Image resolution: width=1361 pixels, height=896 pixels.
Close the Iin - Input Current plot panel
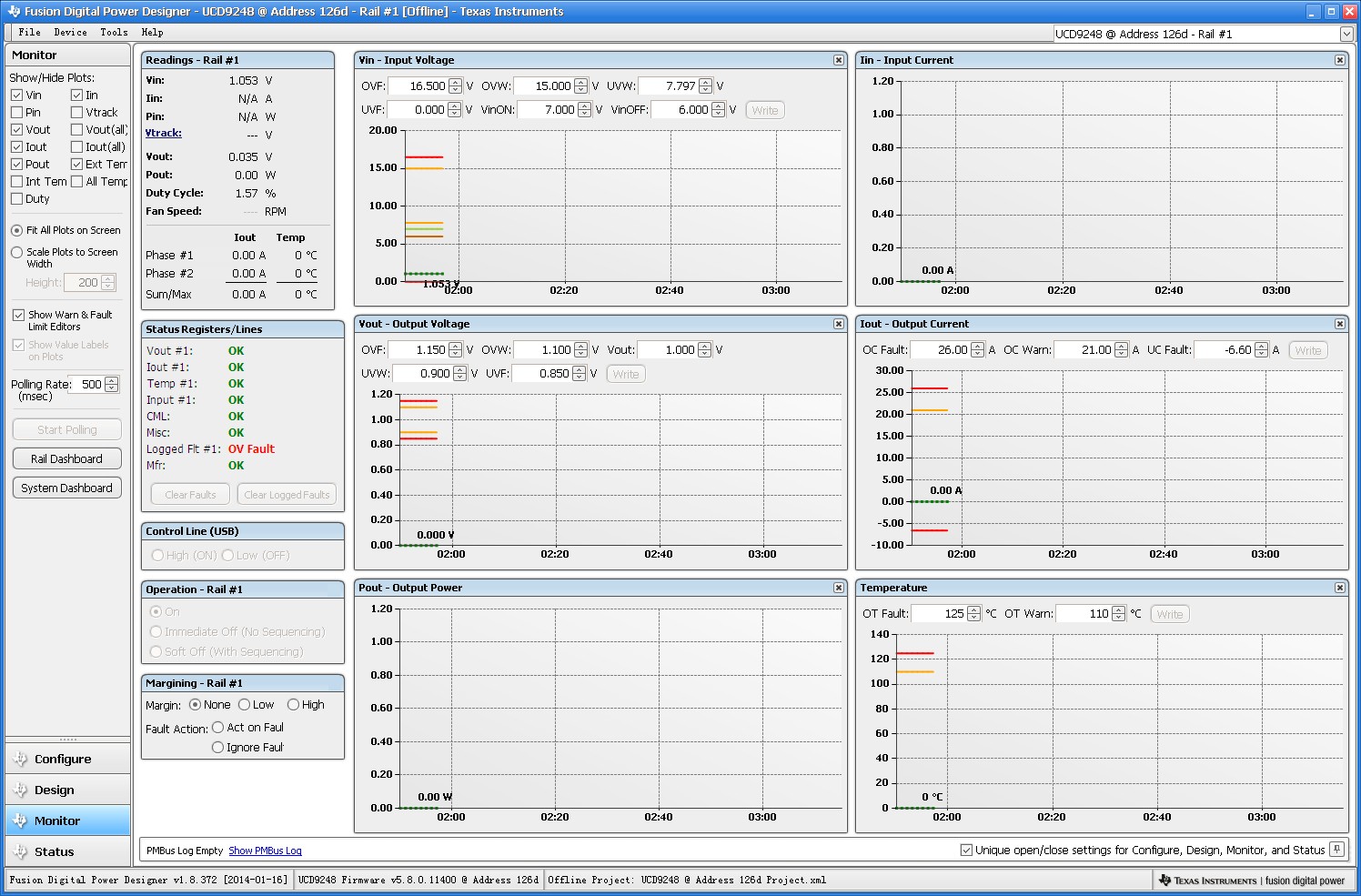[x=1340, y=60]
